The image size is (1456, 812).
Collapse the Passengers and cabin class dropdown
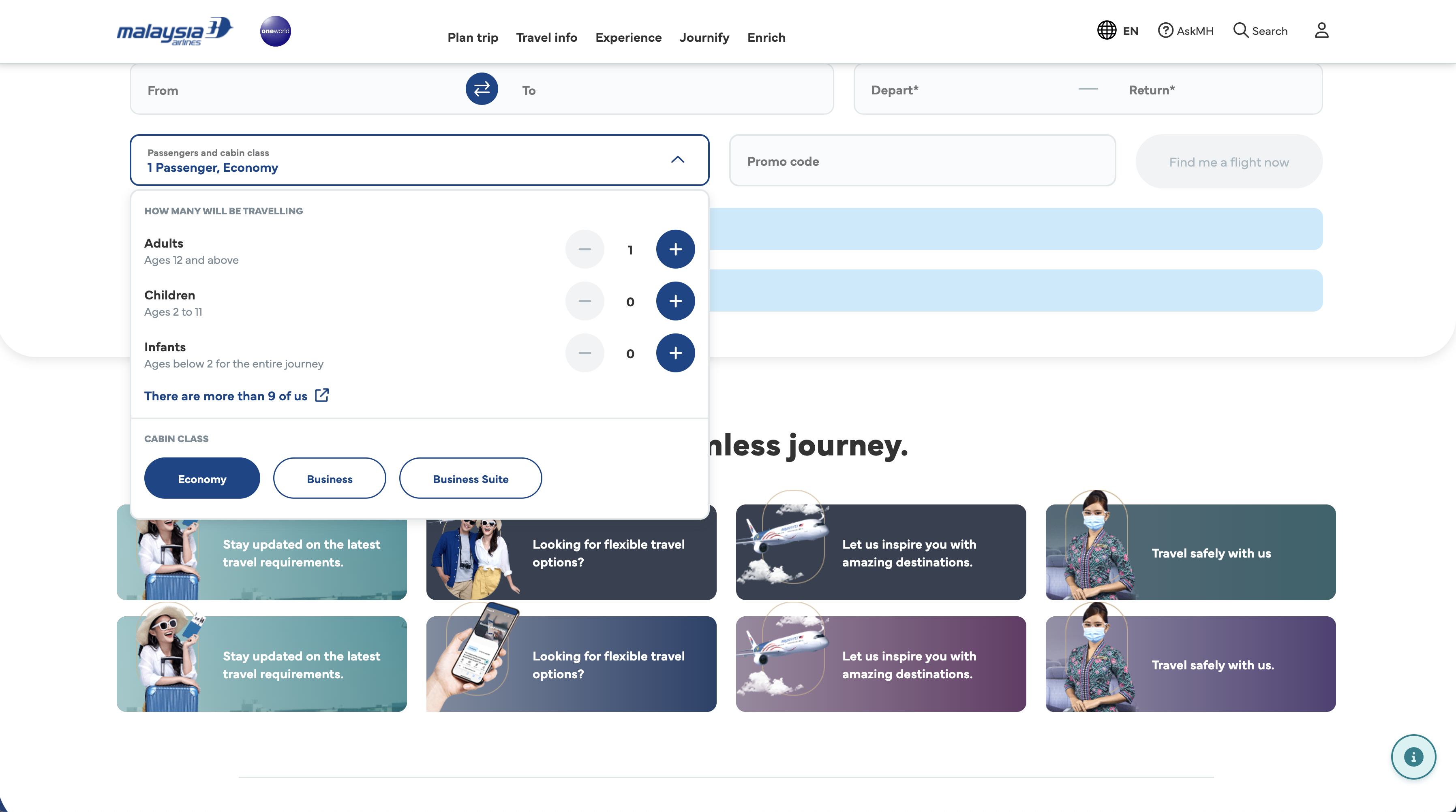point(677,160)
